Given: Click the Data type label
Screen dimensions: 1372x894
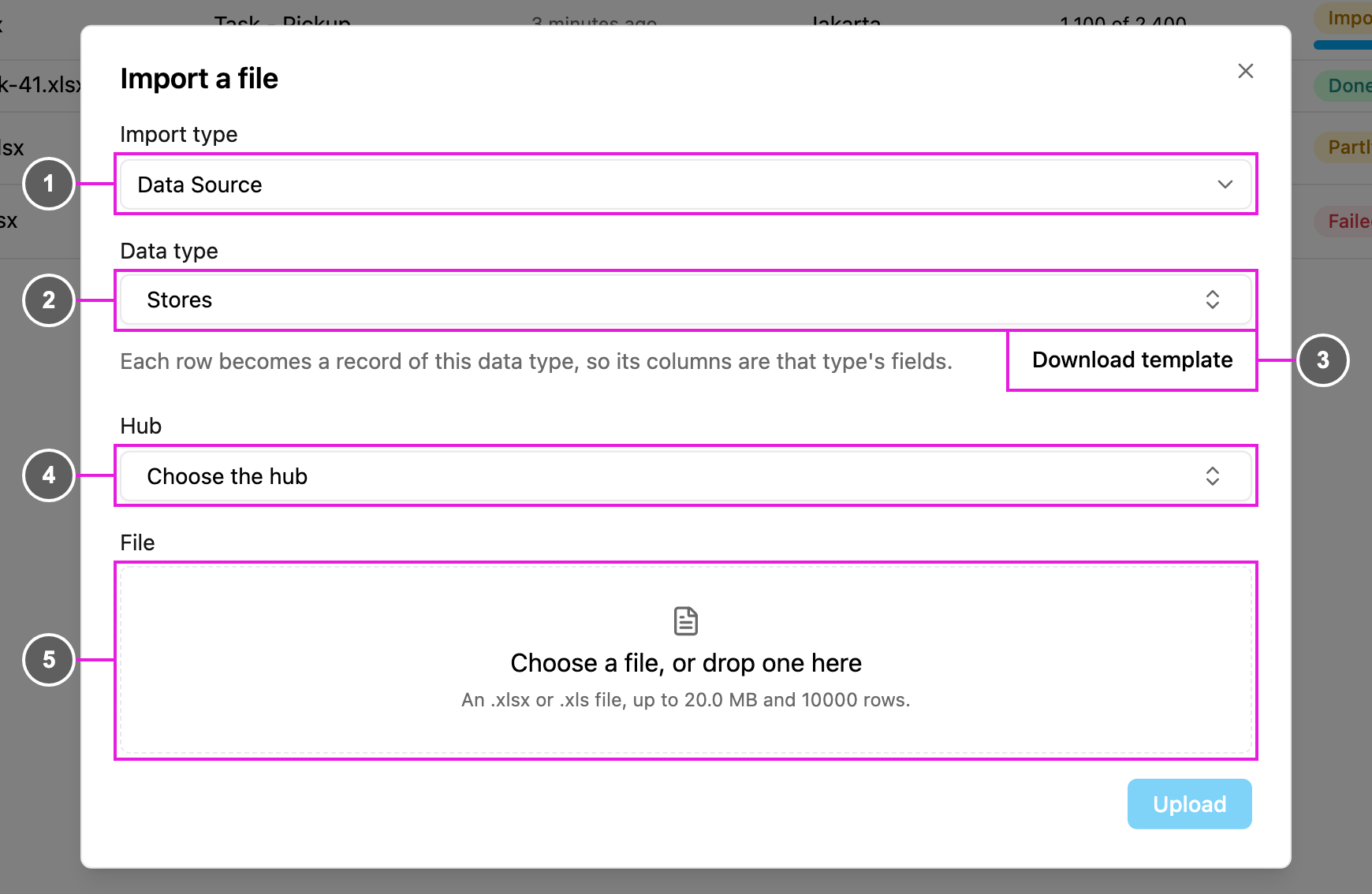Looking at the screenshot, I should click(170, 251).
